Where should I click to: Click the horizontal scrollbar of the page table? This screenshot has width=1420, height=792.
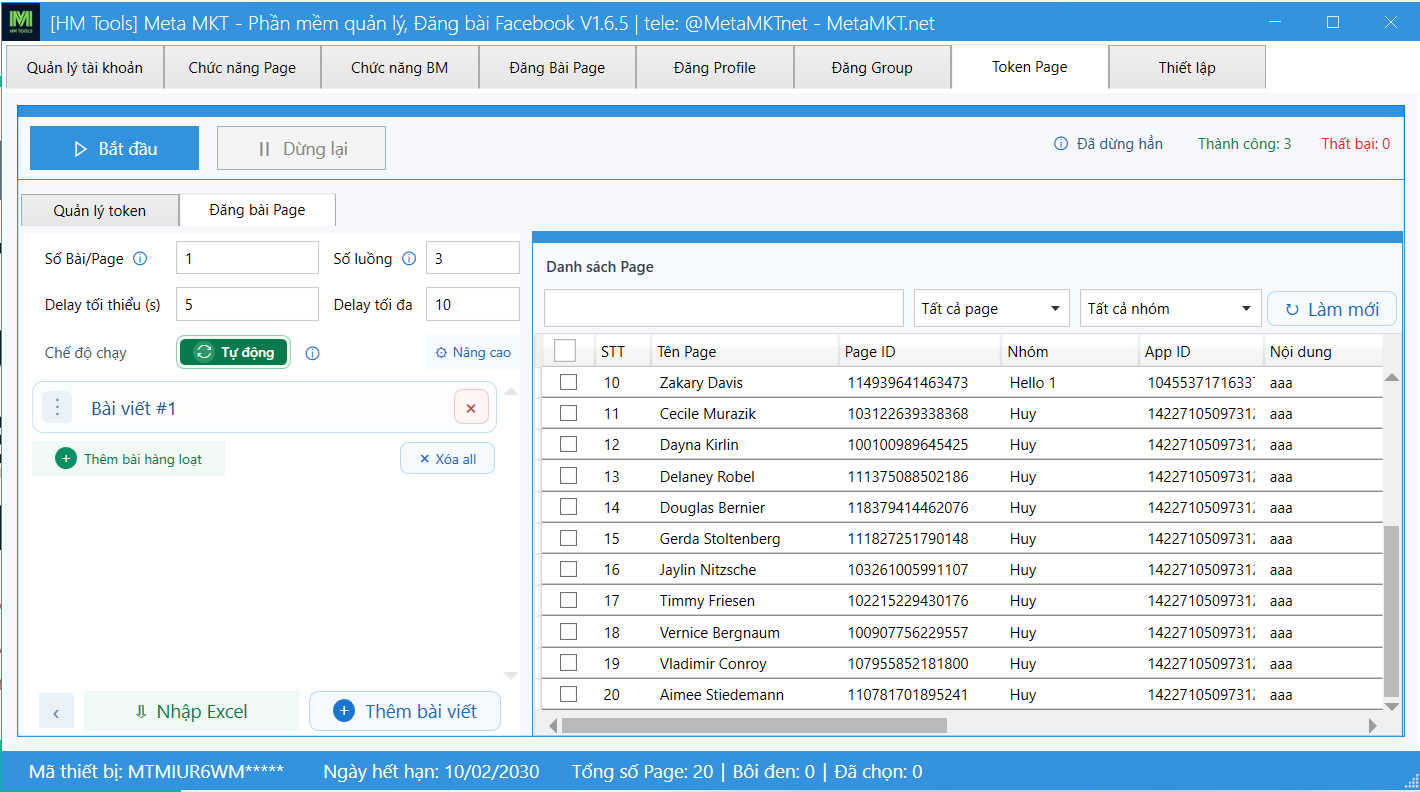(x=754, y=725)
